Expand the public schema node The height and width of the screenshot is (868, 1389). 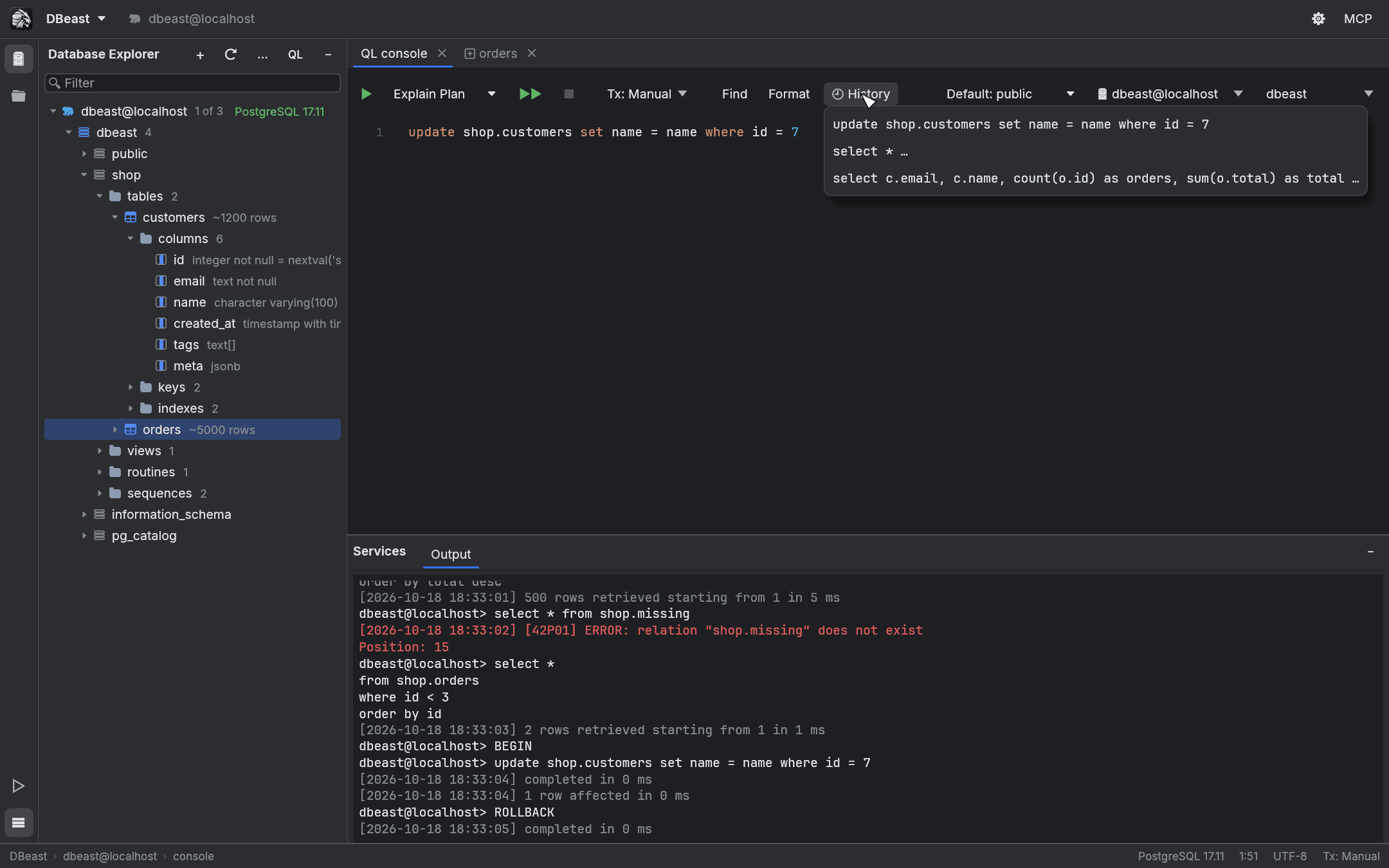pos(84,154)
